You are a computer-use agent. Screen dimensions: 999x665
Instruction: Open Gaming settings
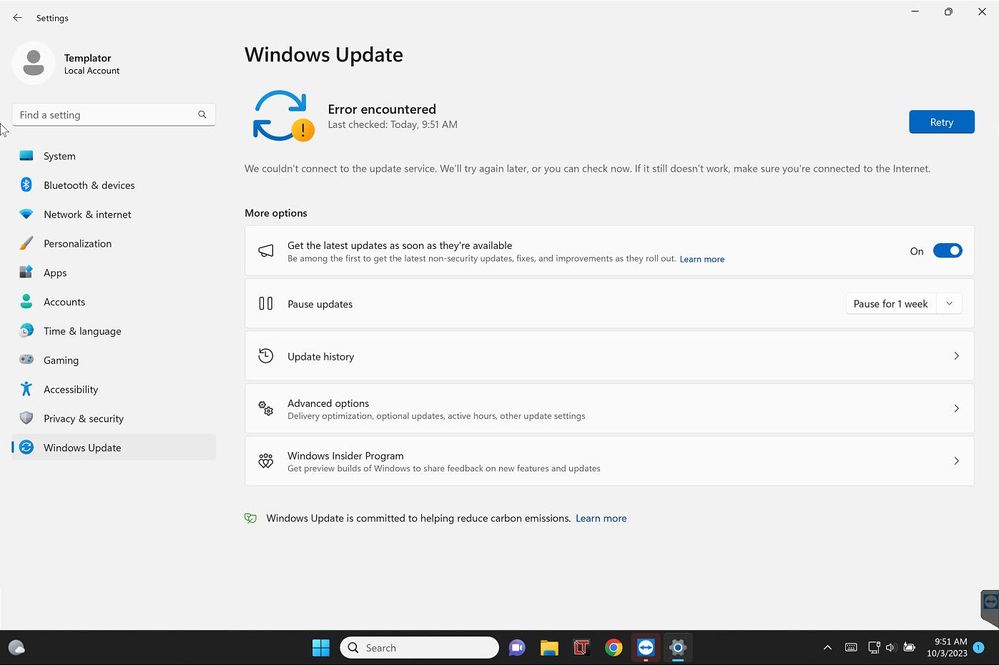pos(113,361)
